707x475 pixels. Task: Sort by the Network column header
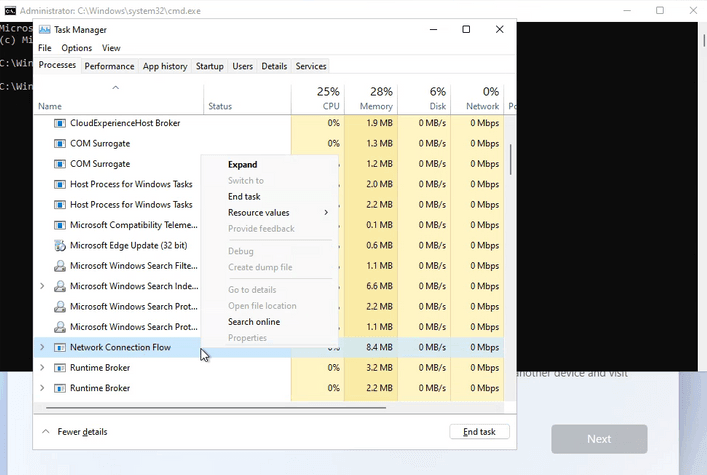tap(477, 99)
